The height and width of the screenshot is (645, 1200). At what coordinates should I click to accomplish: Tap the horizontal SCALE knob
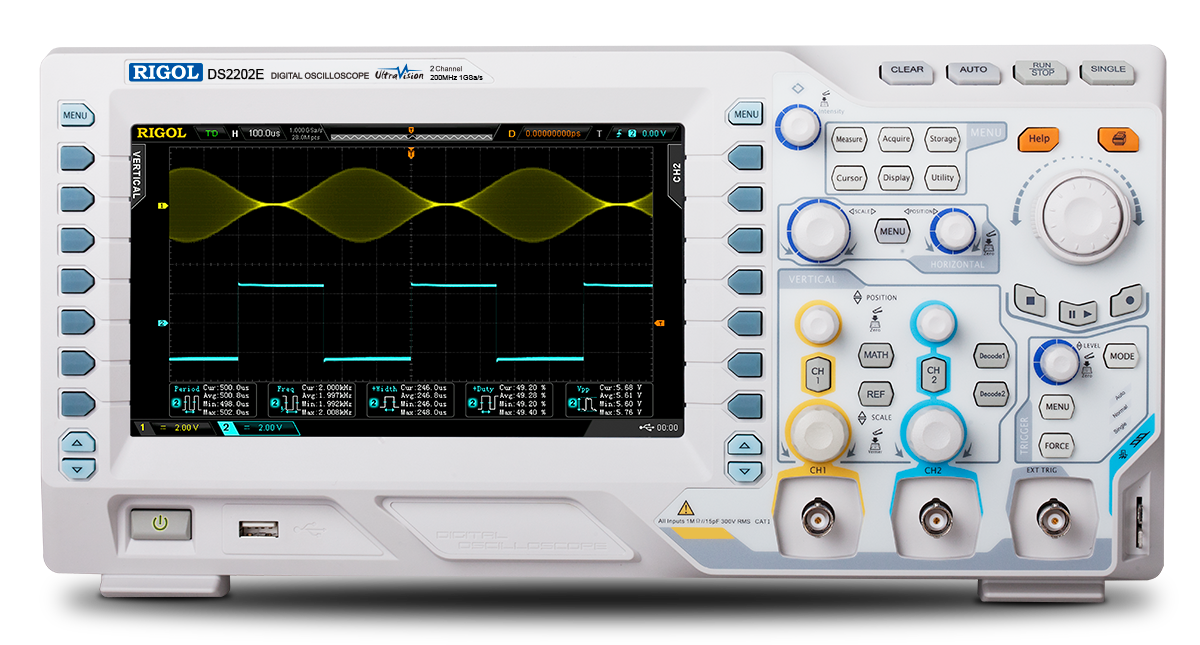[x=818, y=231]
